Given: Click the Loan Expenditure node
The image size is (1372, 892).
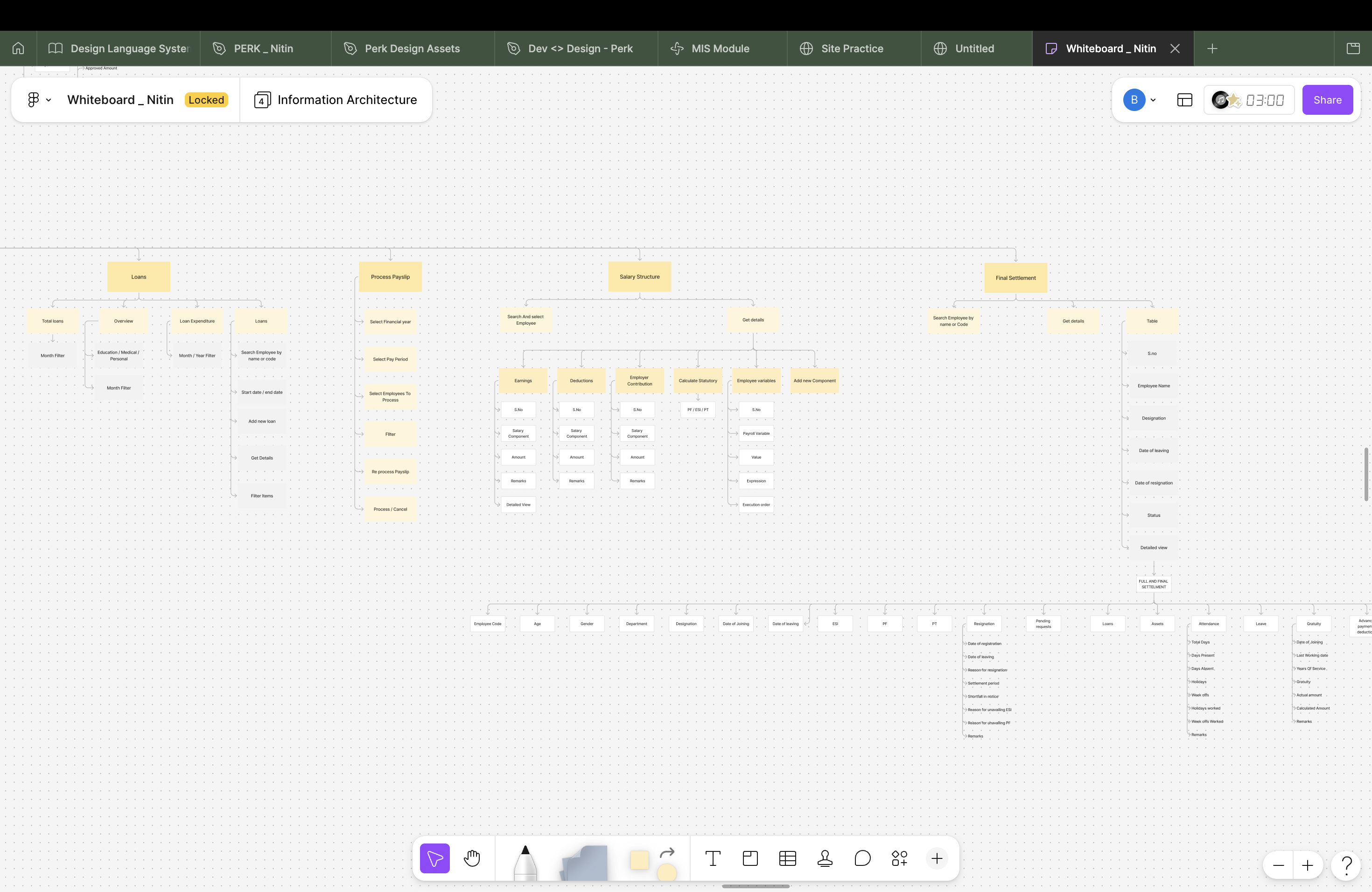Looking at the screenshot, I should [197, 321].
